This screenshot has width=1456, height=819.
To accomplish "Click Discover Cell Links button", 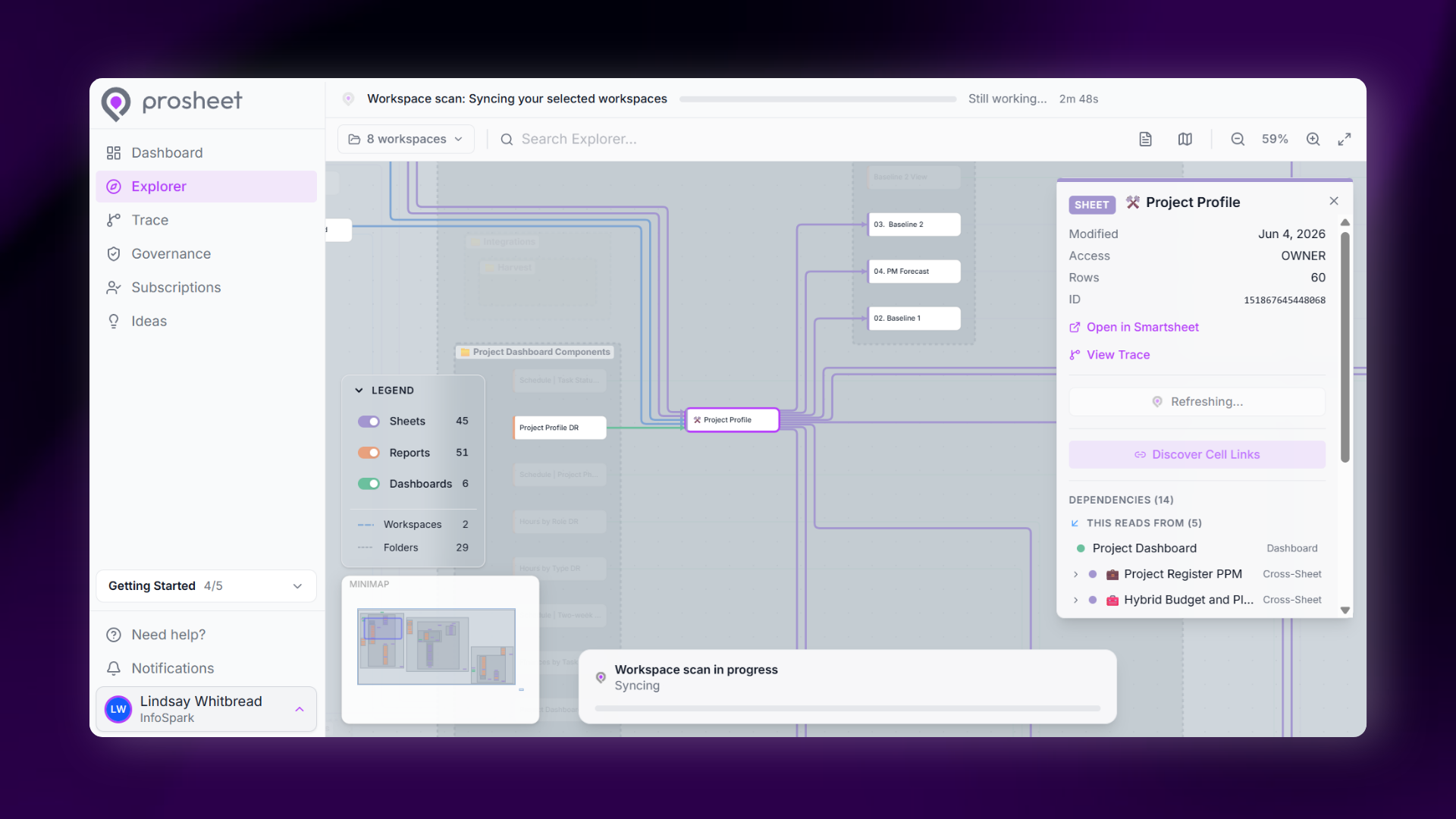I will [x=1197, y=455].
